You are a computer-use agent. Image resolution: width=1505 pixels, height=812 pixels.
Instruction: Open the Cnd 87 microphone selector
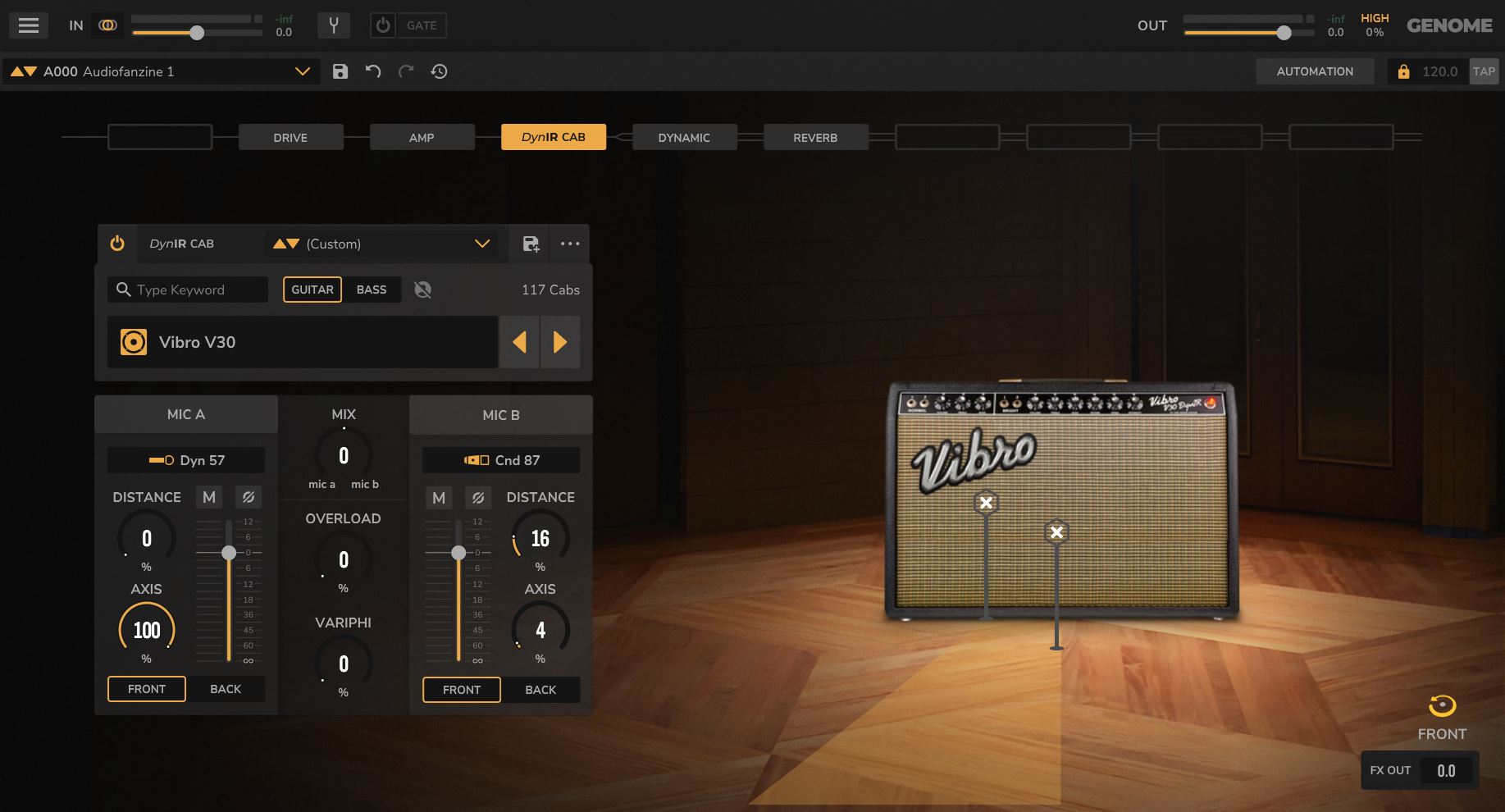501,460
